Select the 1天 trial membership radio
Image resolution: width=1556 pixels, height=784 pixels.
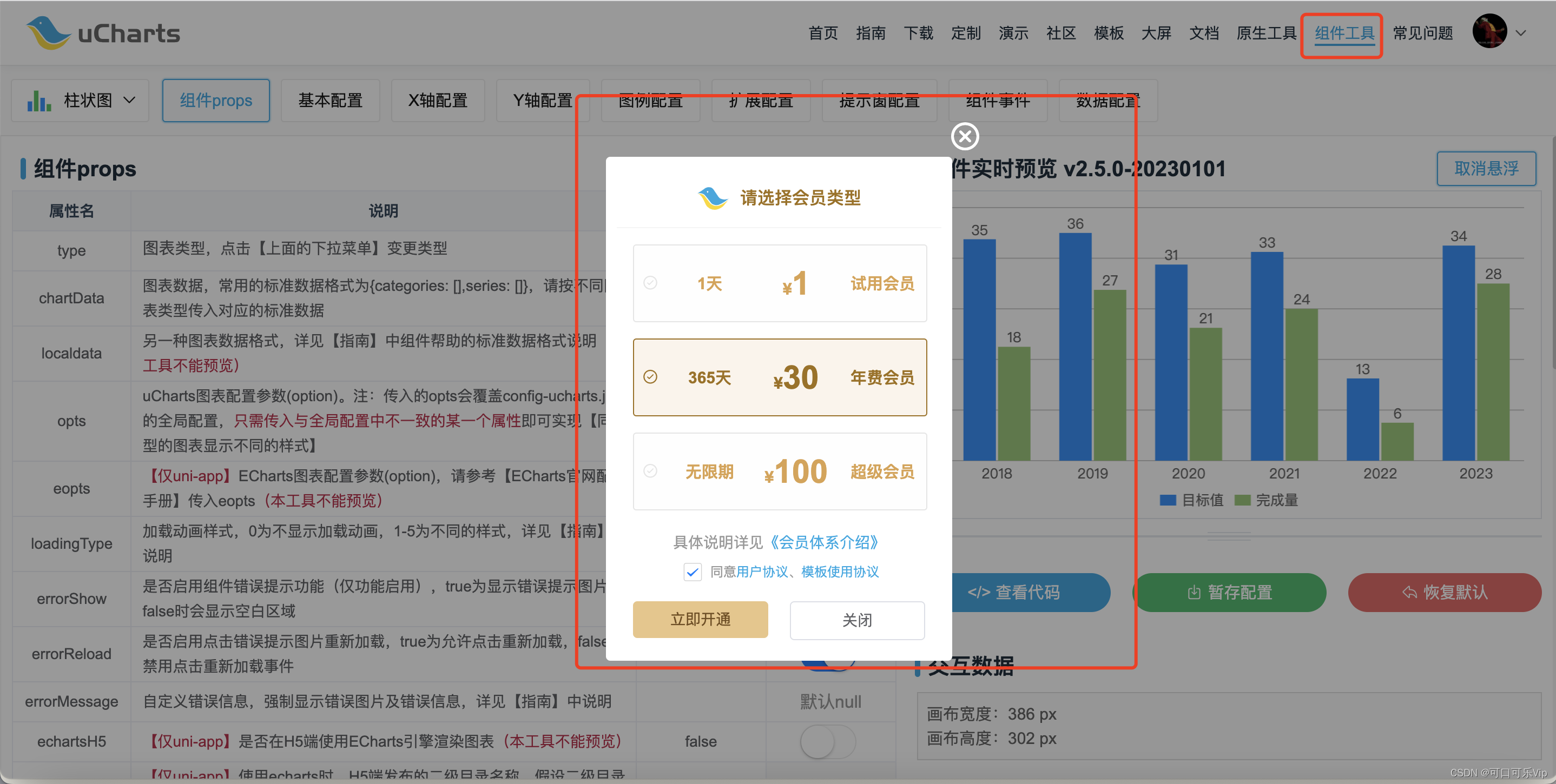pyautogui.click(x=650, y=282)
